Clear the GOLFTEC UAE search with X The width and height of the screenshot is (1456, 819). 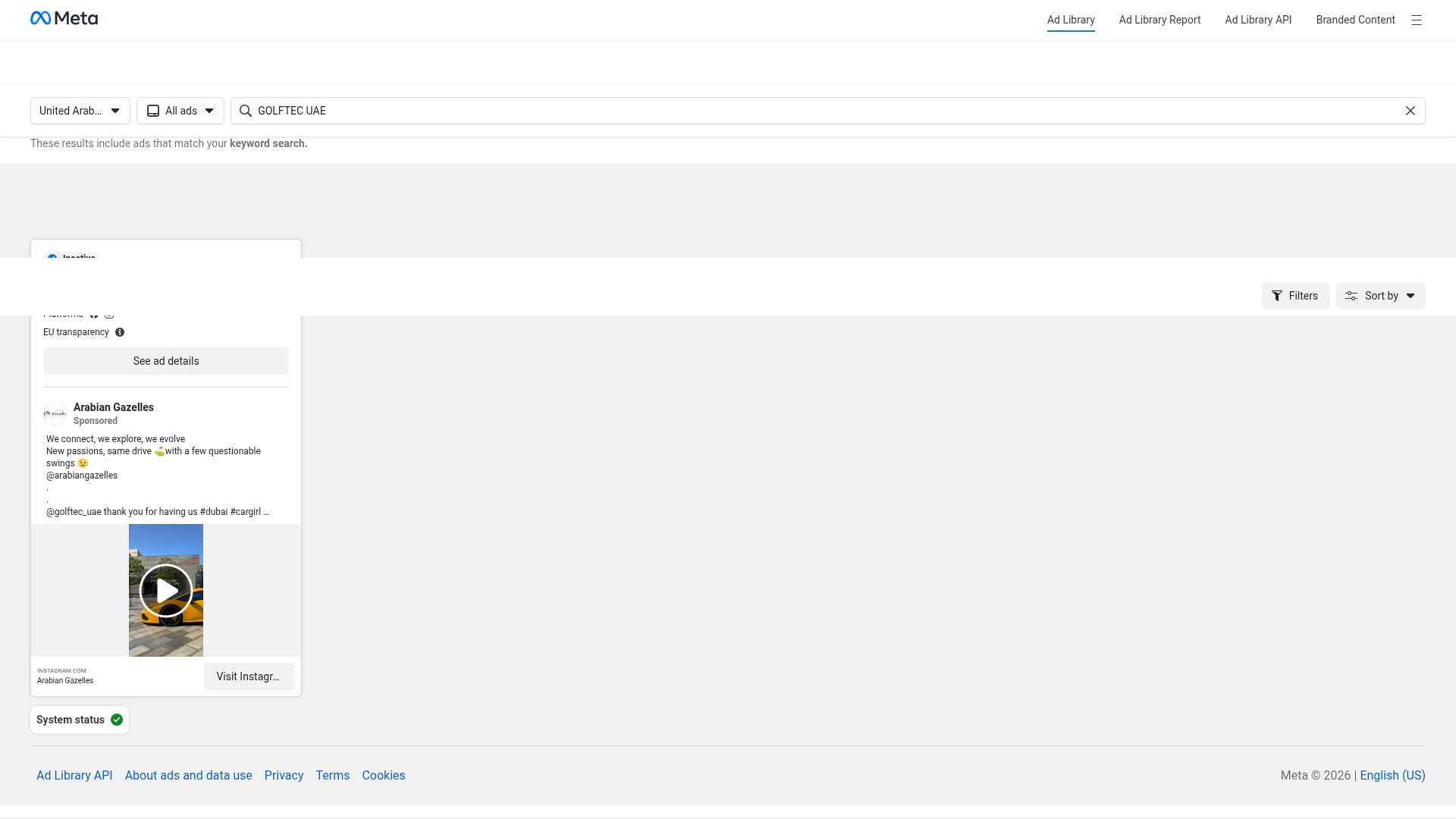tap(1410, 111)
